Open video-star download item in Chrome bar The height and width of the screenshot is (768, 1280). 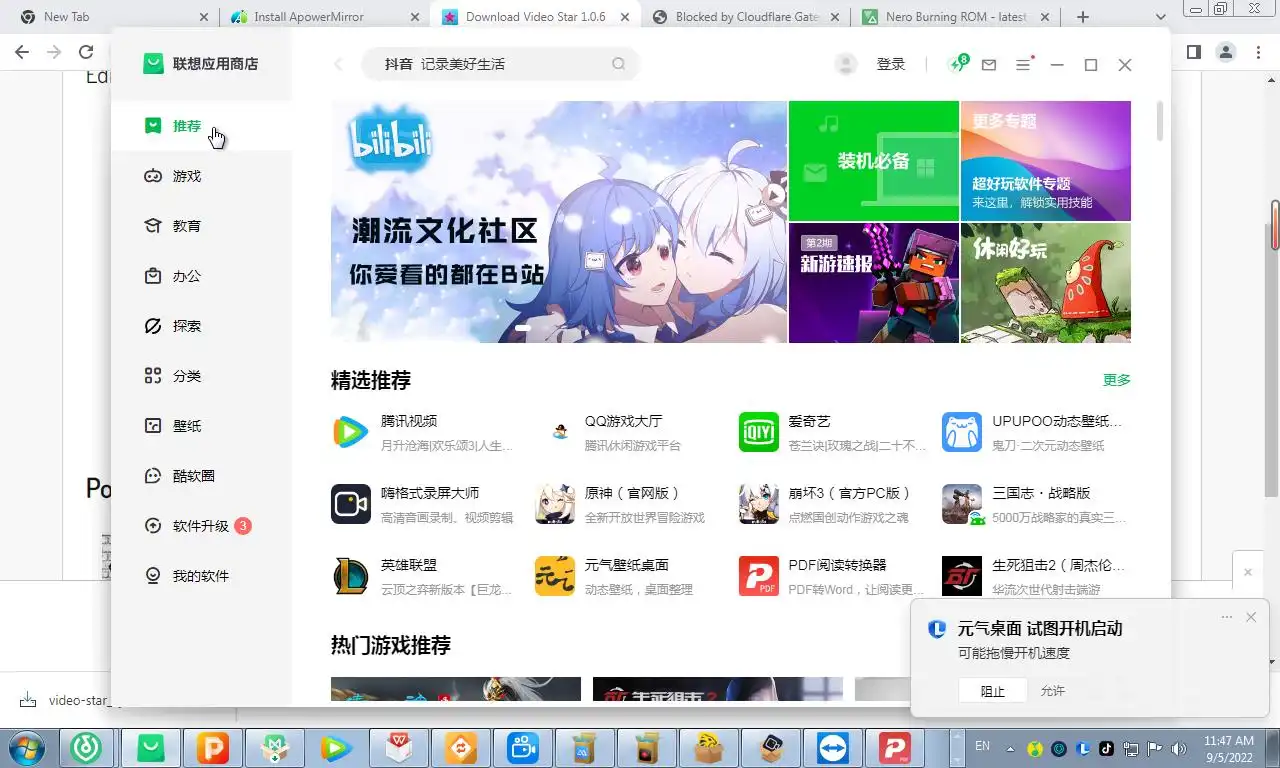pyautogui.click(x=80, y=700)
